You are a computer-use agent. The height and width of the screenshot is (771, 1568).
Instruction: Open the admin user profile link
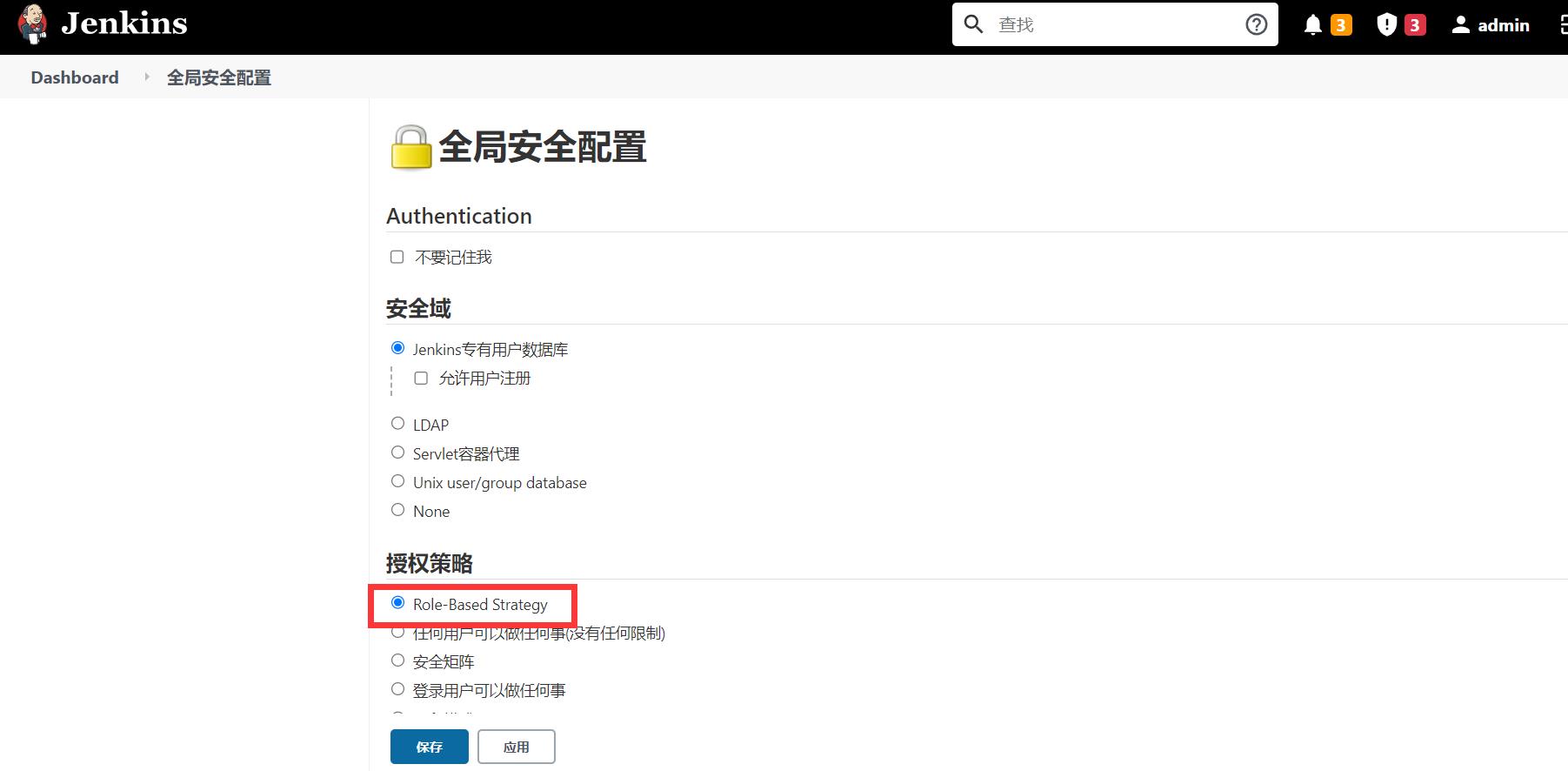coord(1504,25)
